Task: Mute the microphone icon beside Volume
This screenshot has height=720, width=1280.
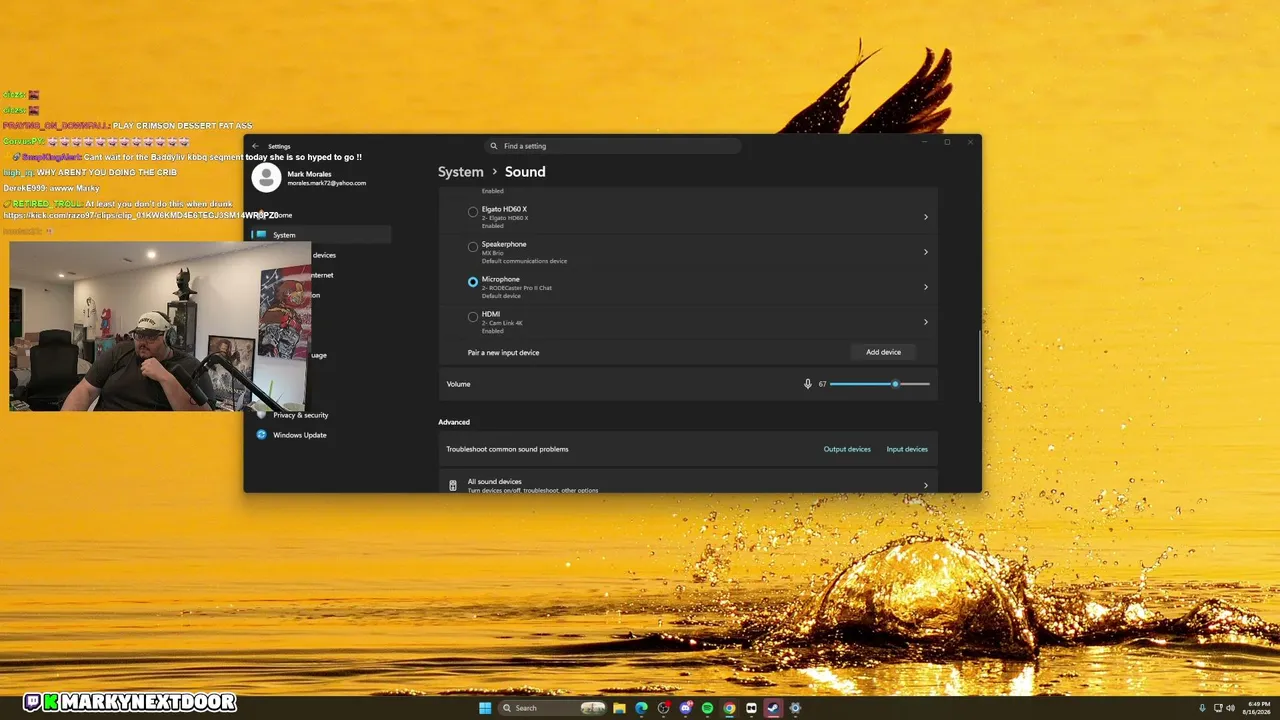Action: (808, 384)
